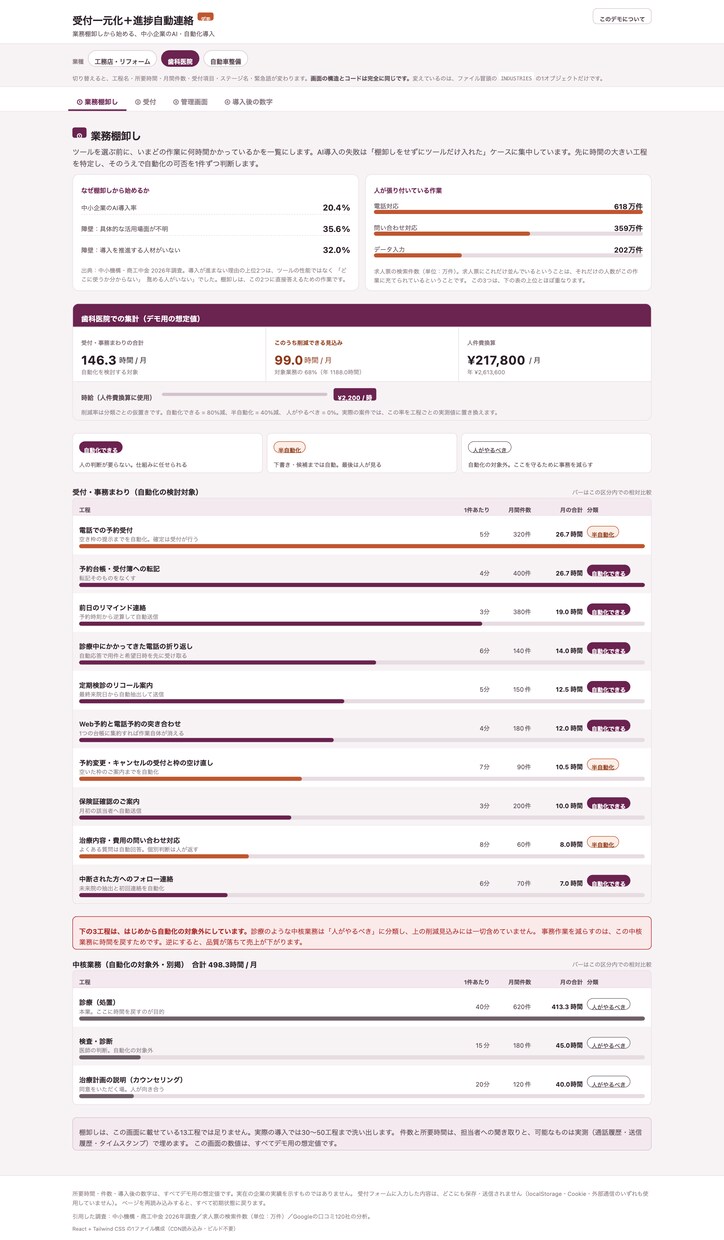Select the 歯科医院 industry pill
The height and width of the screenshot is (1240, 724).
tap(180, 61)
